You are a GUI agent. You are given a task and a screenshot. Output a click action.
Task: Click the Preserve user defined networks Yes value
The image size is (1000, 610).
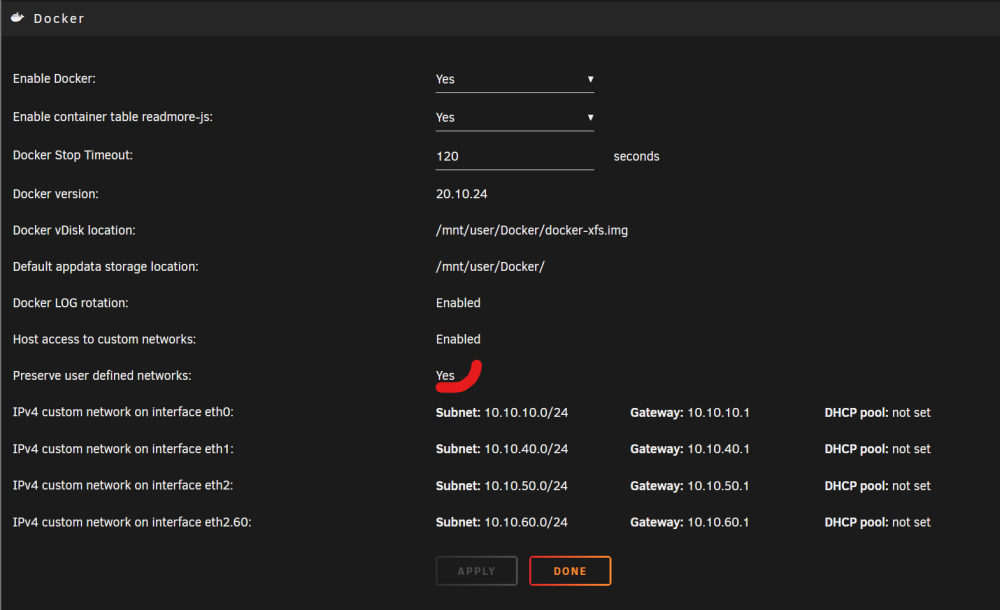pyautogui.click(x=445, y=376)
